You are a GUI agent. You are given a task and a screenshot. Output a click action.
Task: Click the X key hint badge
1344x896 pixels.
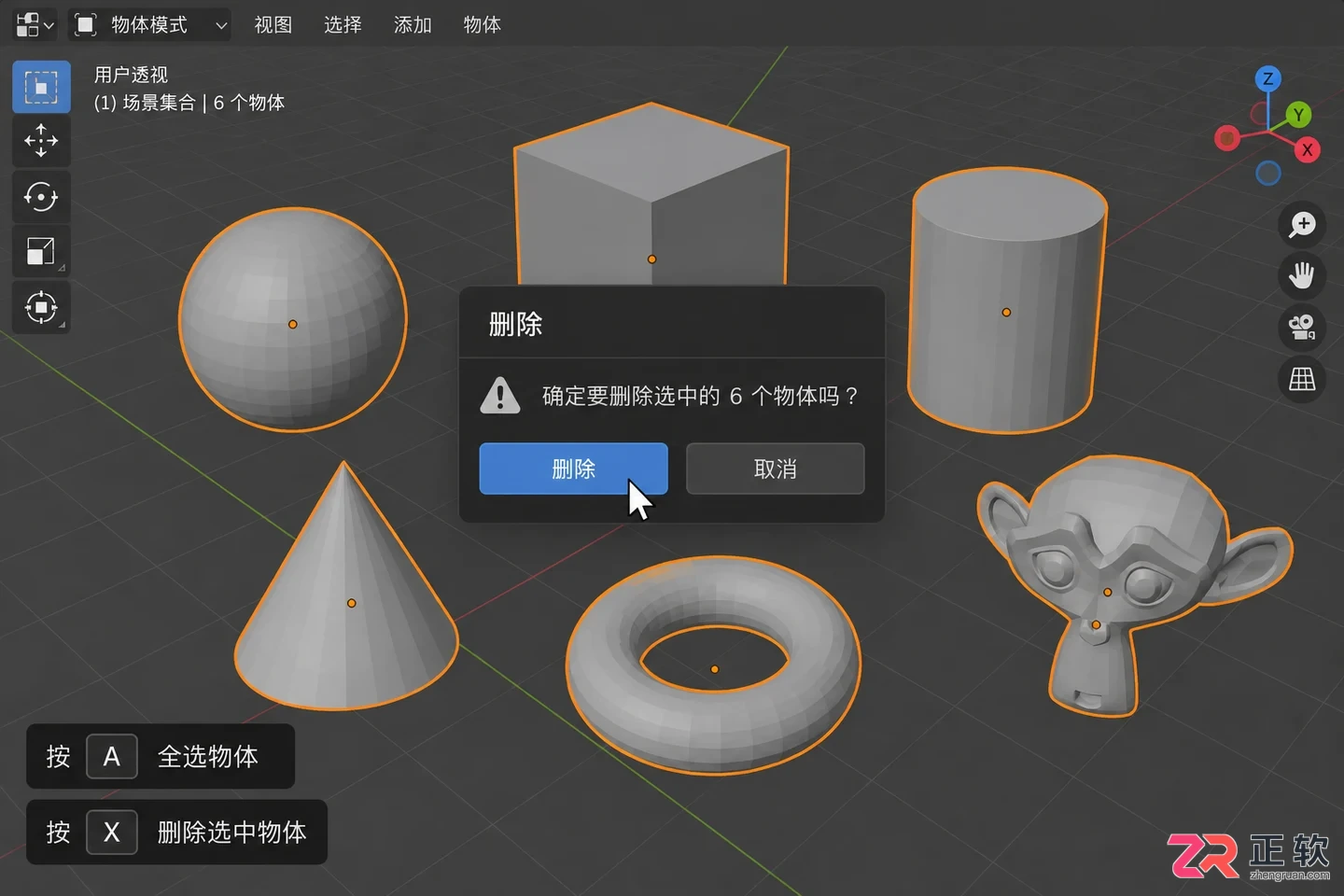click(x=112, y=832)
